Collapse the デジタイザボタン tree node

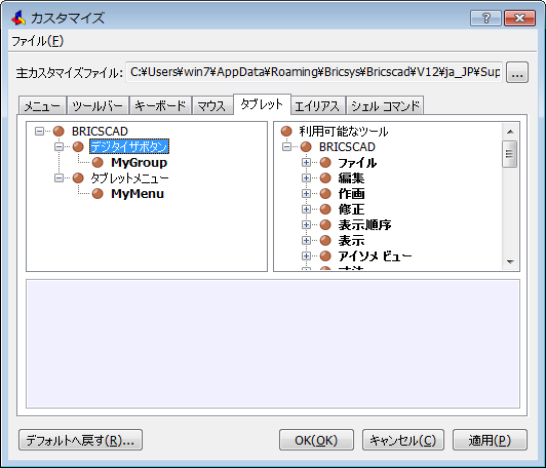pos(59,147)
